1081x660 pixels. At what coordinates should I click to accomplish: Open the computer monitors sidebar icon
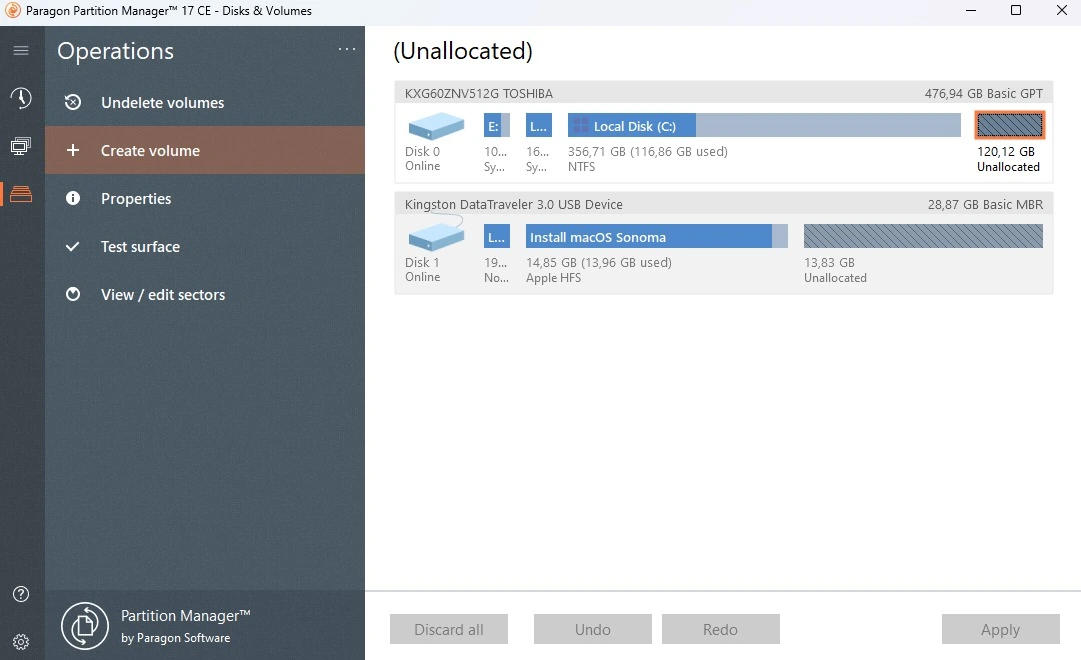21,146
